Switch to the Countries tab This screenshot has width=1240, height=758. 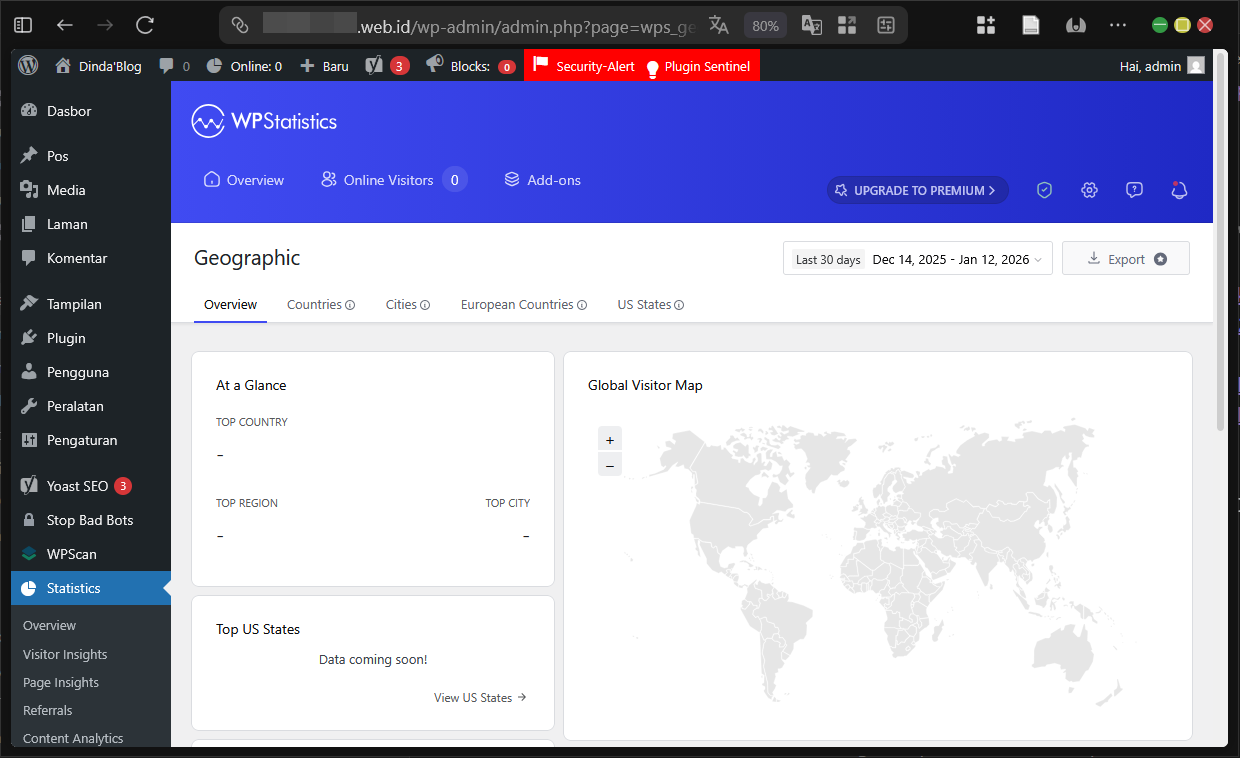click(x=315, y=304)
